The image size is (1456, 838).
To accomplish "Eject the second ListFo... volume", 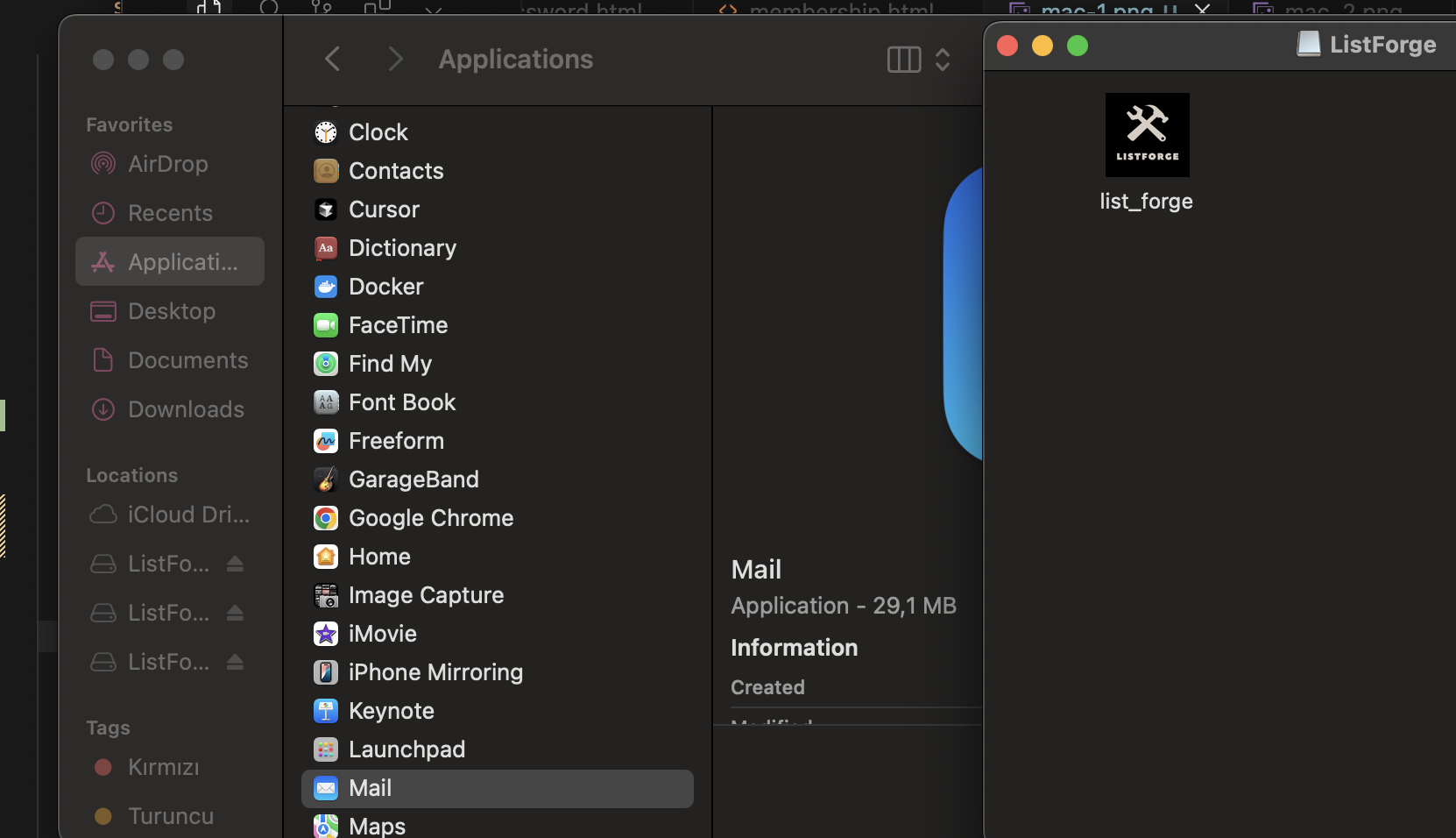I will point(235,613).
